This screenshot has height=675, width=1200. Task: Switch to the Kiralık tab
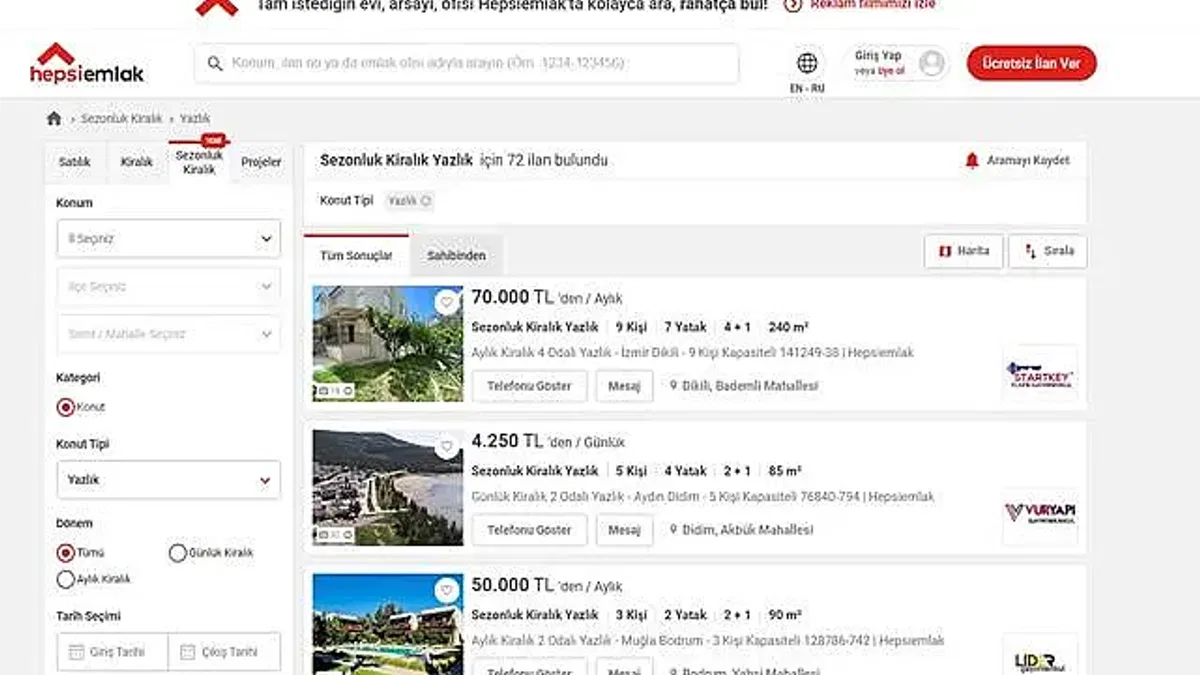pos(137,162)
